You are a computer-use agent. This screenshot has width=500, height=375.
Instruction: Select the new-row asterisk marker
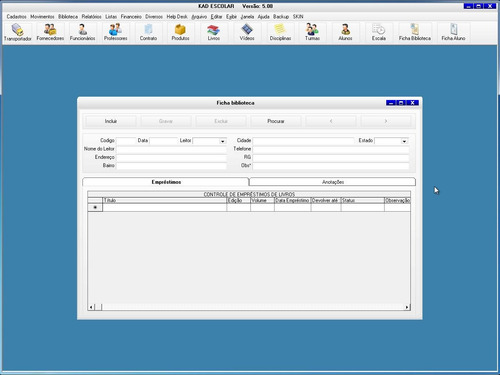95,207
